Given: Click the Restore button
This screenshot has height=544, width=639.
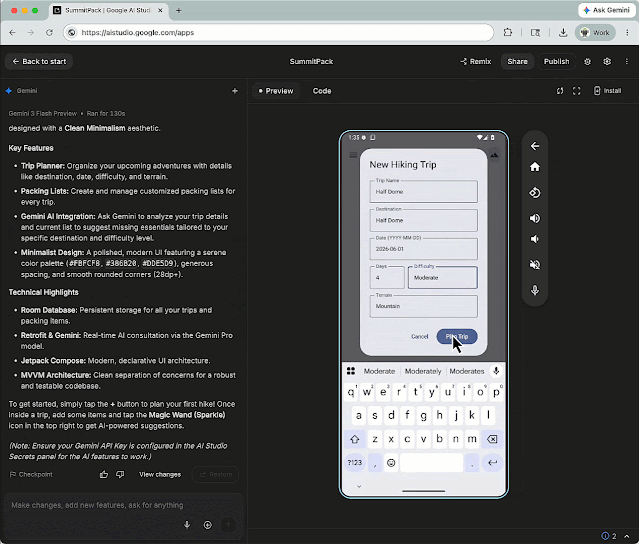Looking at the screenshot, I should 216,474.
